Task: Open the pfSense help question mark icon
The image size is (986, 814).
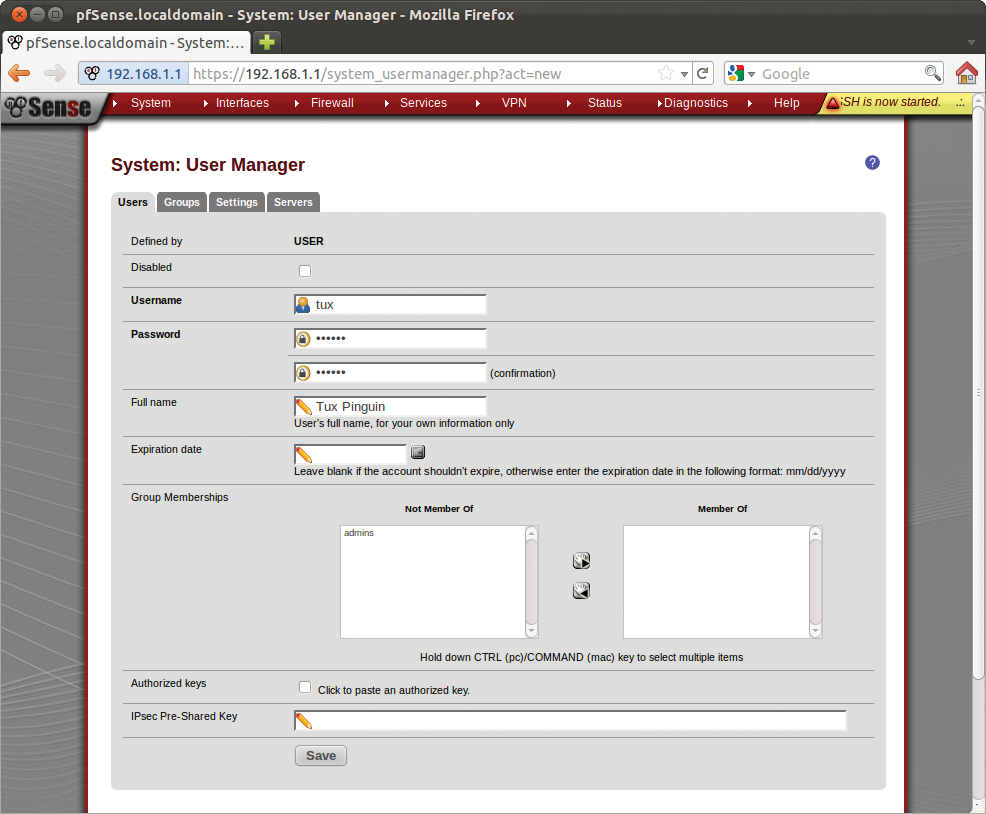Action: (x=872, y=162)
